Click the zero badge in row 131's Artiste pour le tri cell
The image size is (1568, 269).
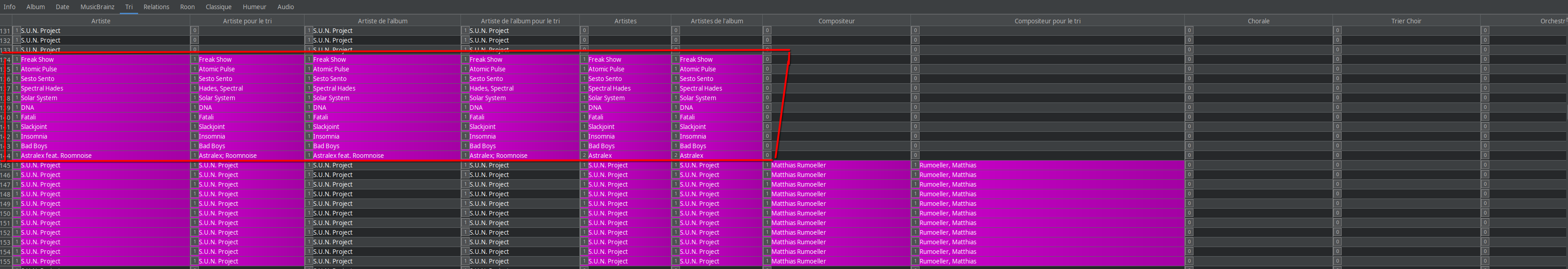(x=195, y=31)
